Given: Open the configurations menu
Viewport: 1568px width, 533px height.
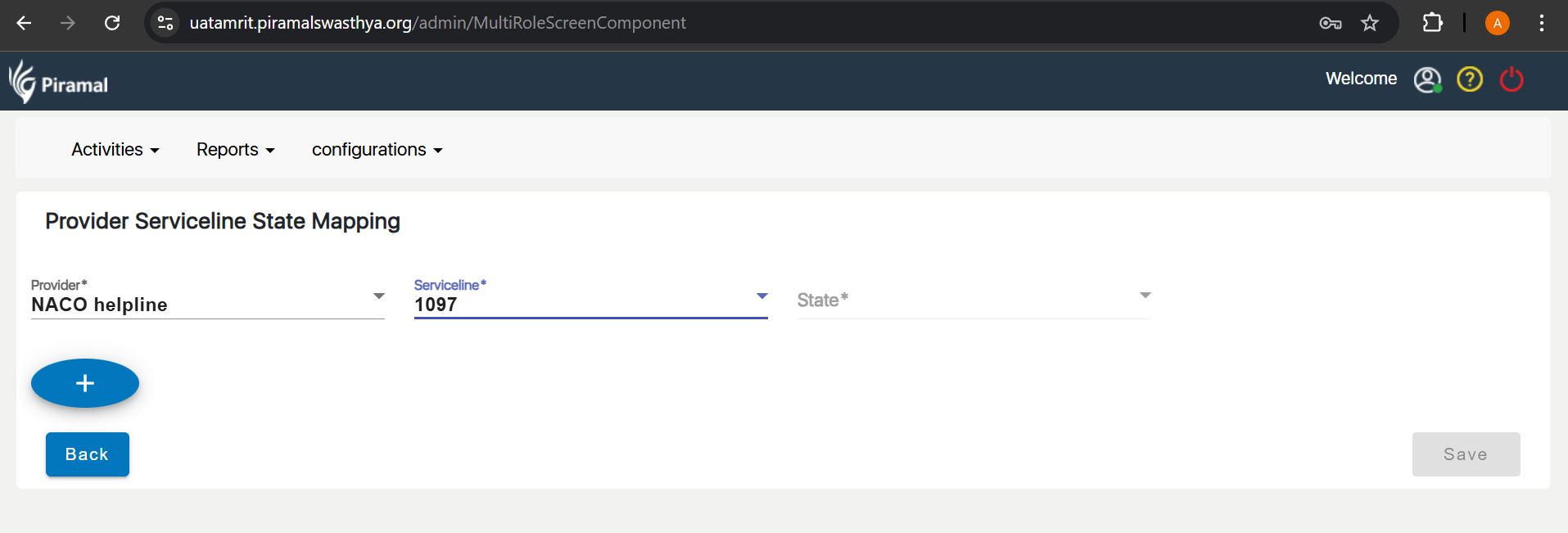Looking at the screenshot, I should 377,150.
